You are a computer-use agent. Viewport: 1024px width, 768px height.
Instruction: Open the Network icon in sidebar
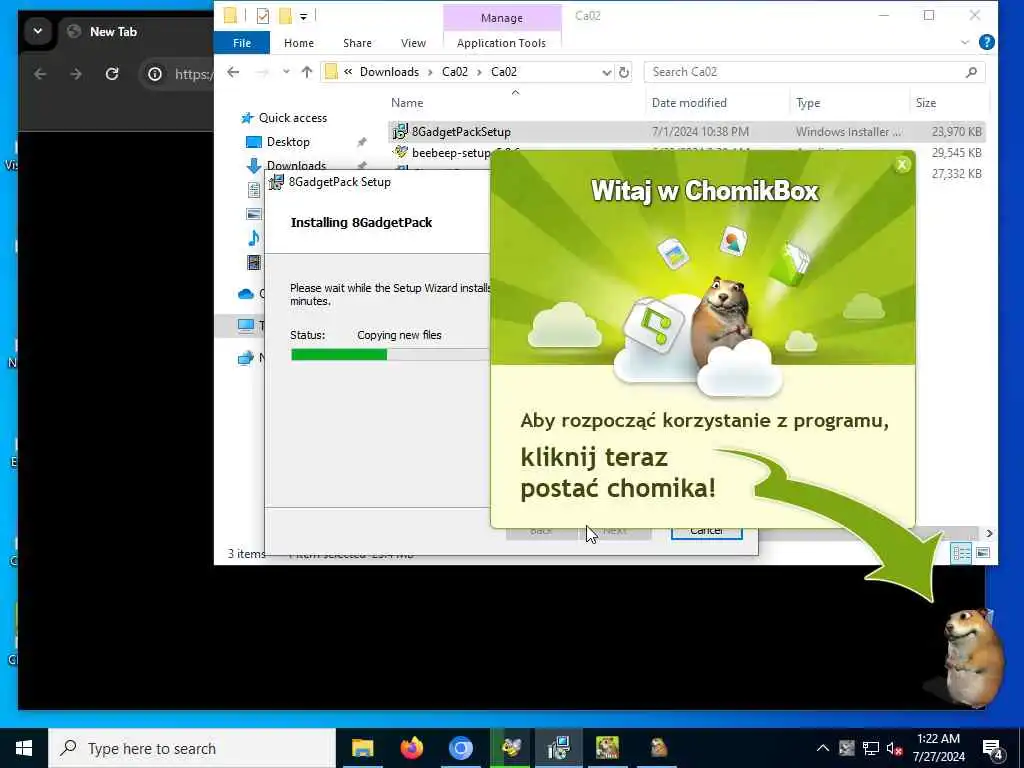[246, 358]
